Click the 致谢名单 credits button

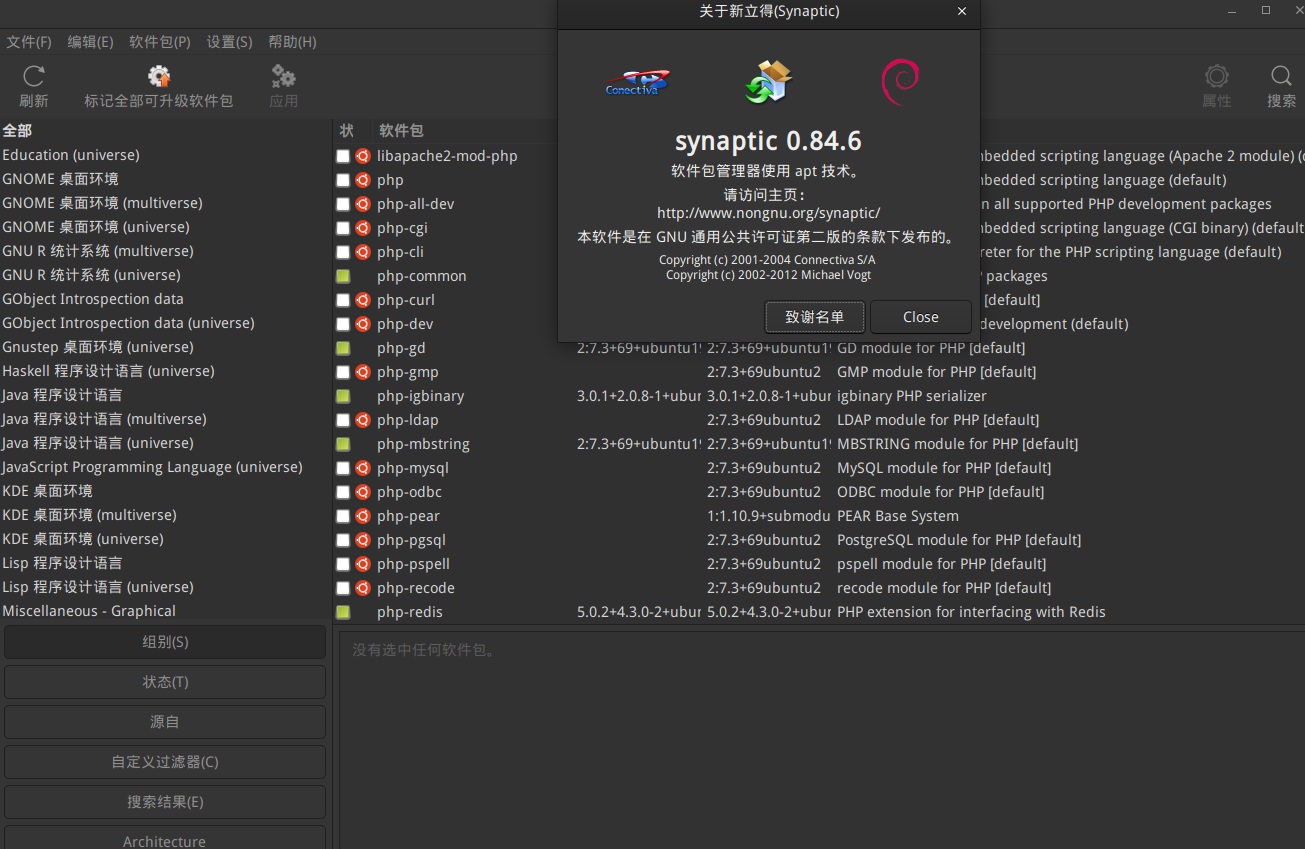click(815, 317)
